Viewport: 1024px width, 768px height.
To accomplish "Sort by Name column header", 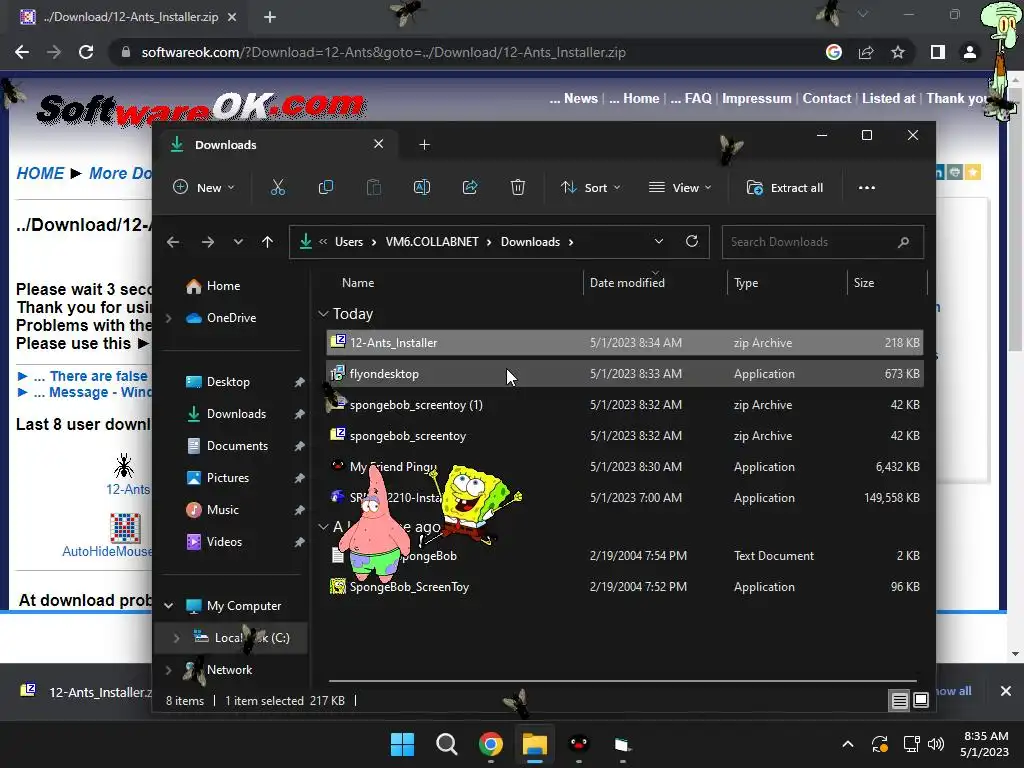I will click(358, 283).
